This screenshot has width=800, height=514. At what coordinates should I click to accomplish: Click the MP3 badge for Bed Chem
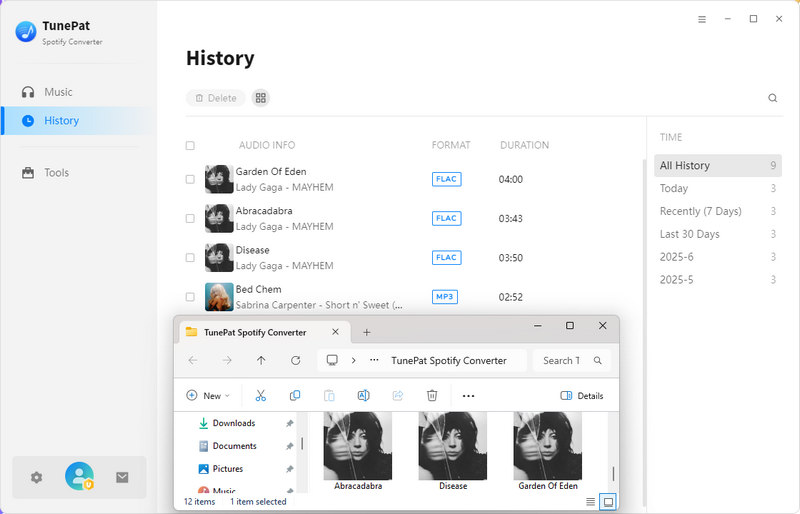tap(445, 297)
